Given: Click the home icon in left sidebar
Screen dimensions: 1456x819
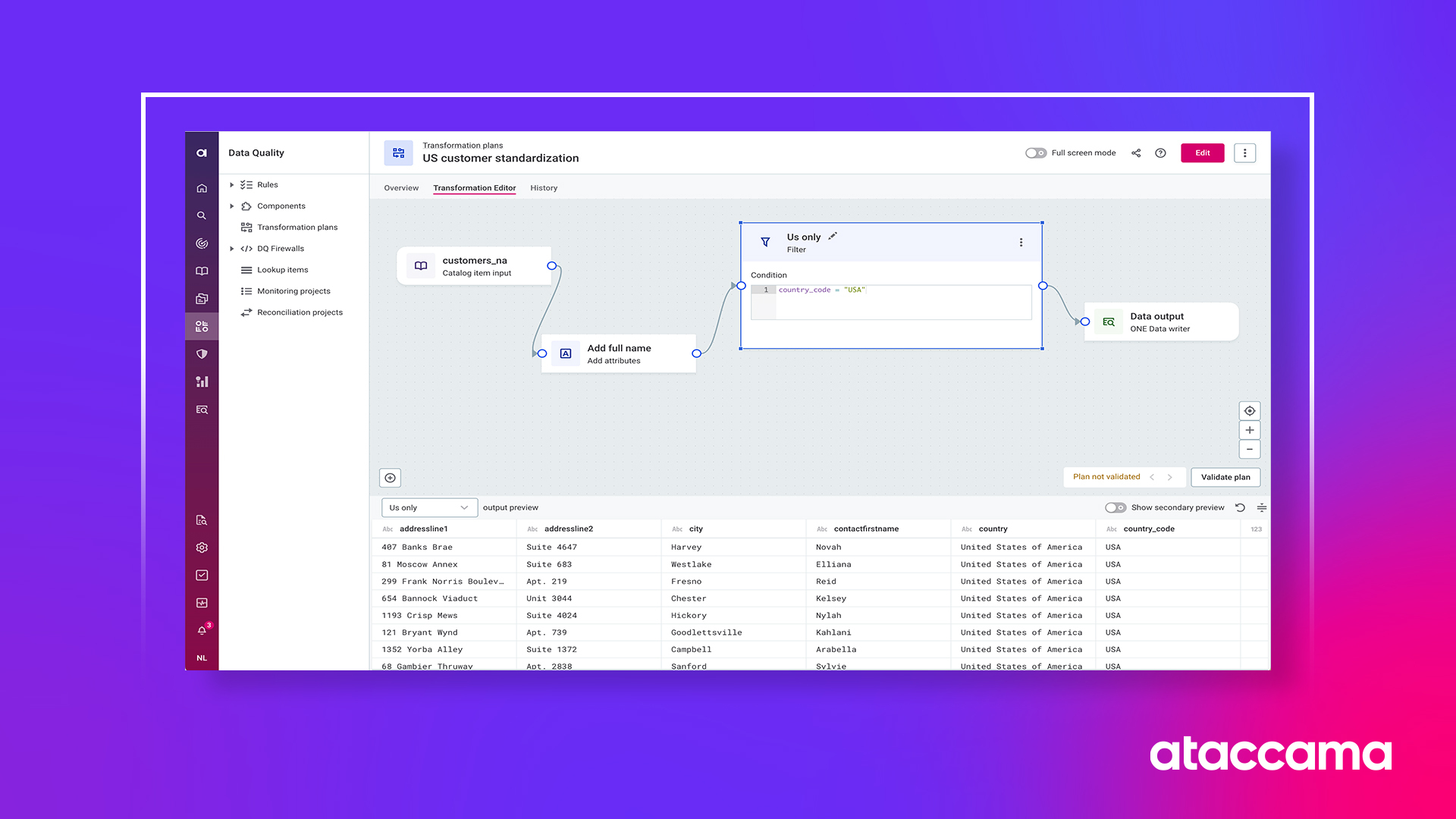Looking at the screenshot, I should [202, 188].
